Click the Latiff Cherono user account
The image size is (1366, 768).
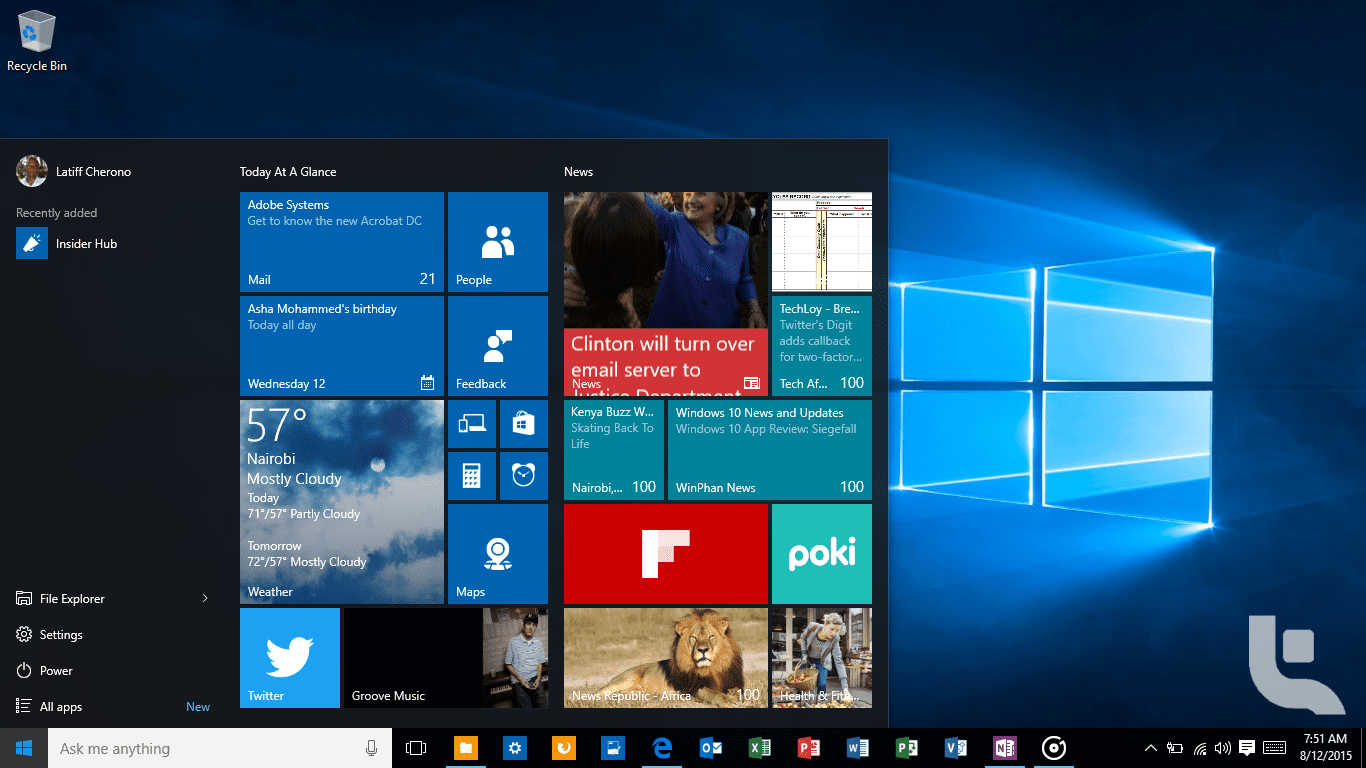74,171
